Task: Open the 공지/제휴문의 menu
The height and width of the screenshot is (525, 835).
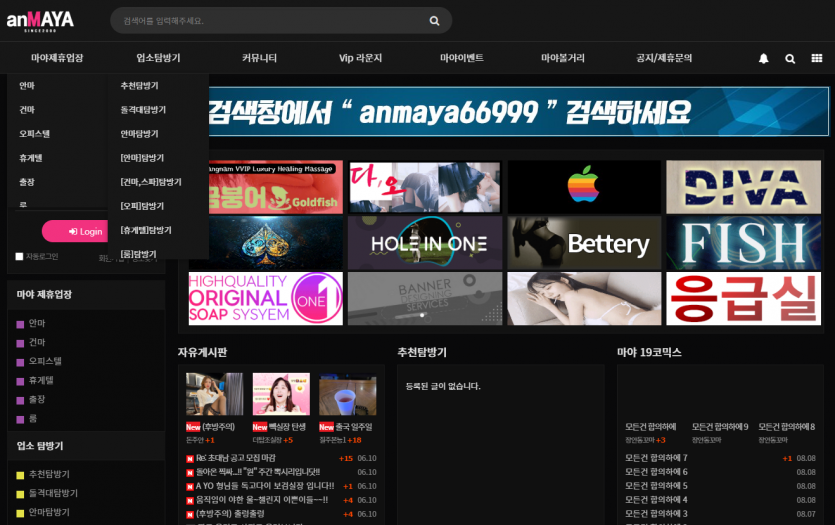Action: coord(664,58)
